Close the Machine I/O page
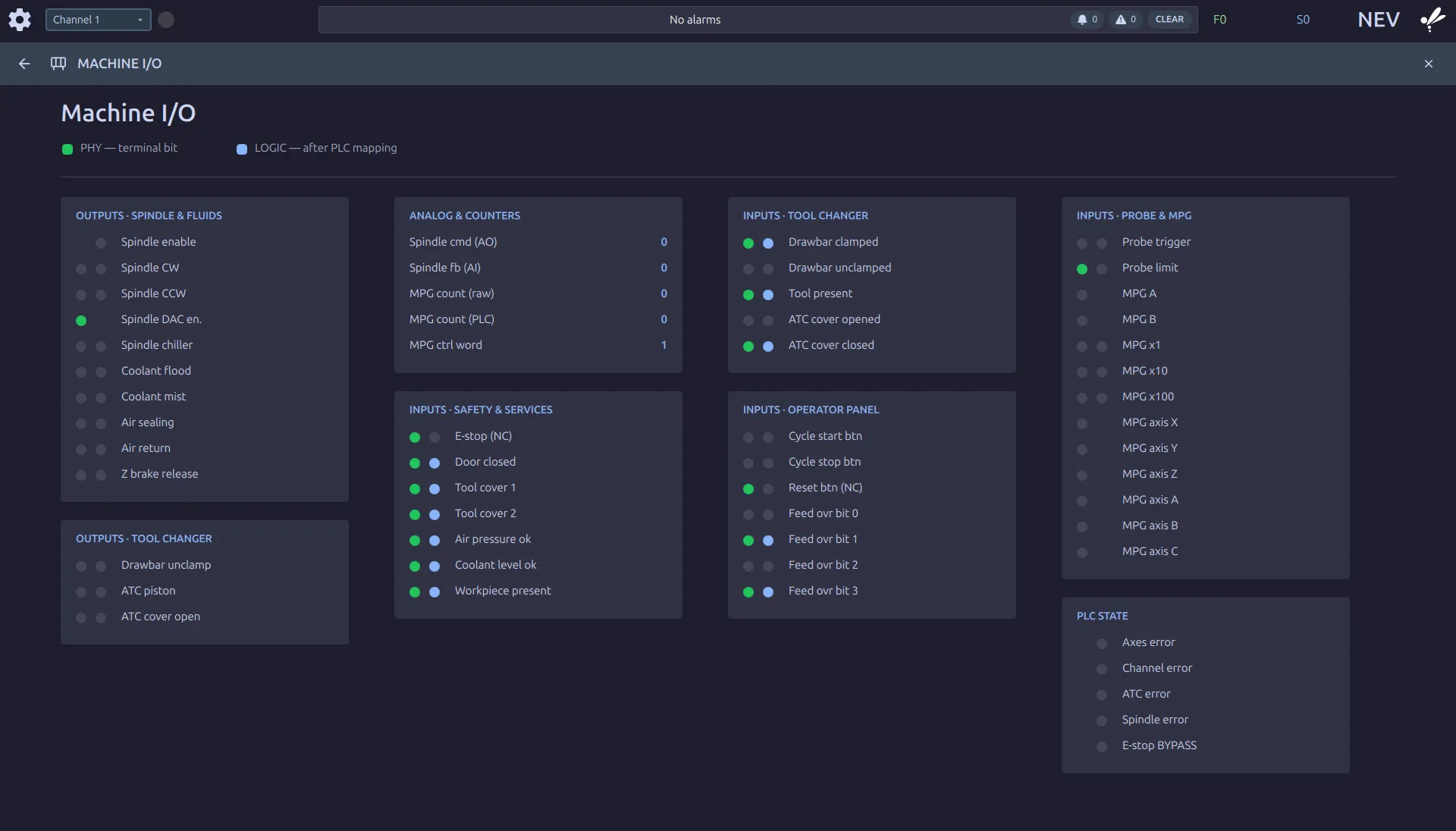1456x831 pixels. (x=1428, y=64)
